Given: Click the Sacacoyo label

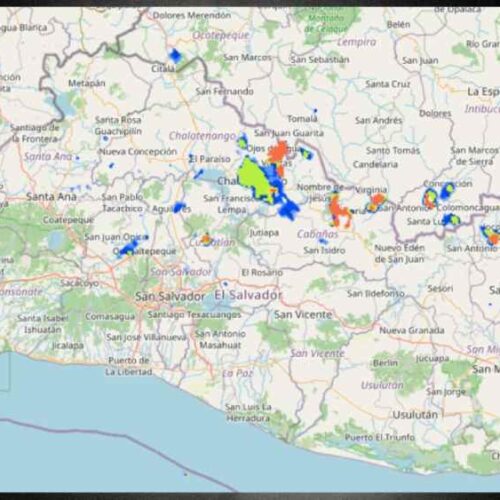Looking at the screenshot, I should click(x=79, y=283).
